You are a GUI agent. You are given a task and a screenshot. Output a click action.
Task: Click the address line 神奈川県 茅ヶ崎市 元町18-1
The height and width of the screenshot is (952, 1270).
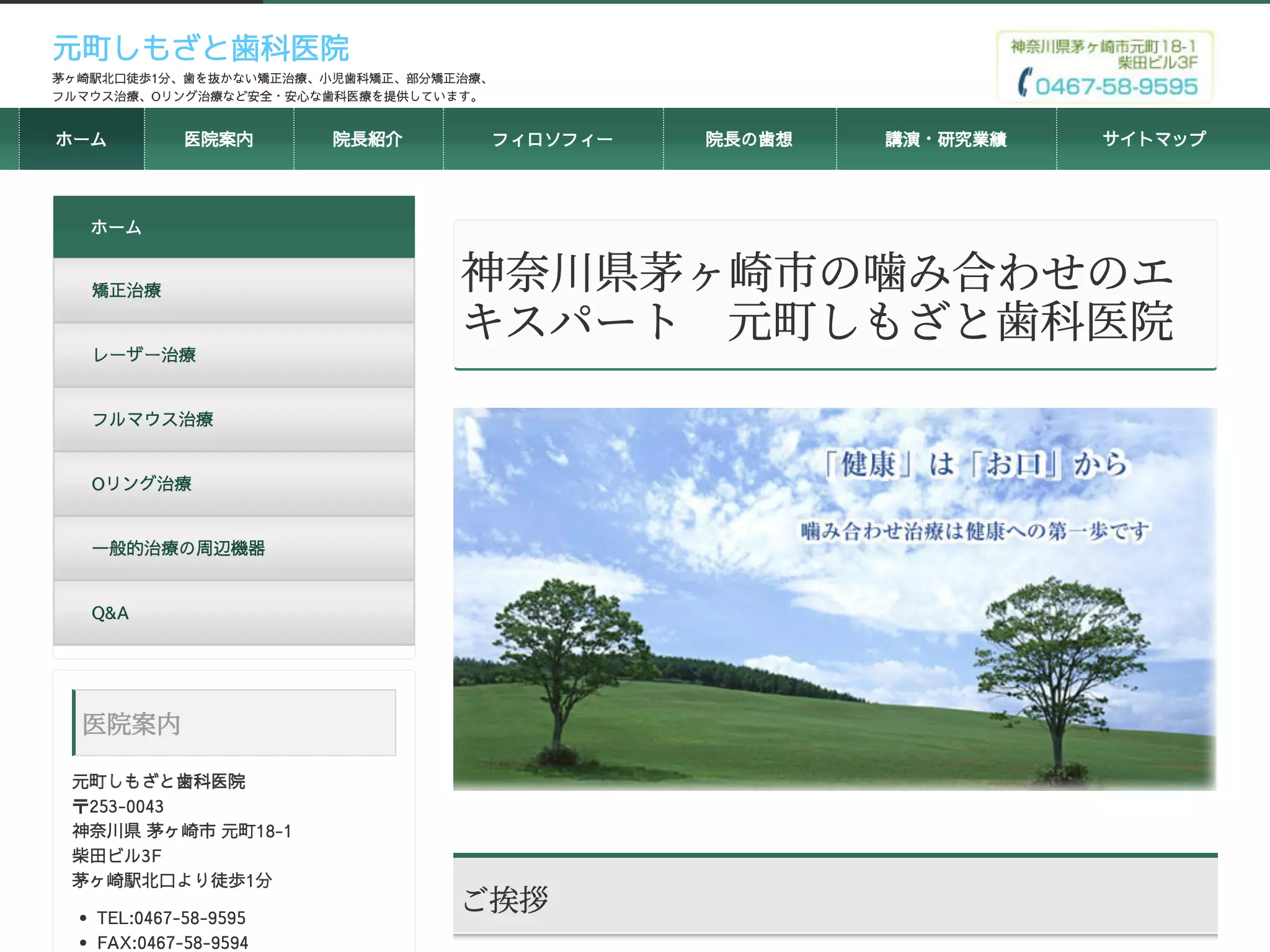point(182,831)
